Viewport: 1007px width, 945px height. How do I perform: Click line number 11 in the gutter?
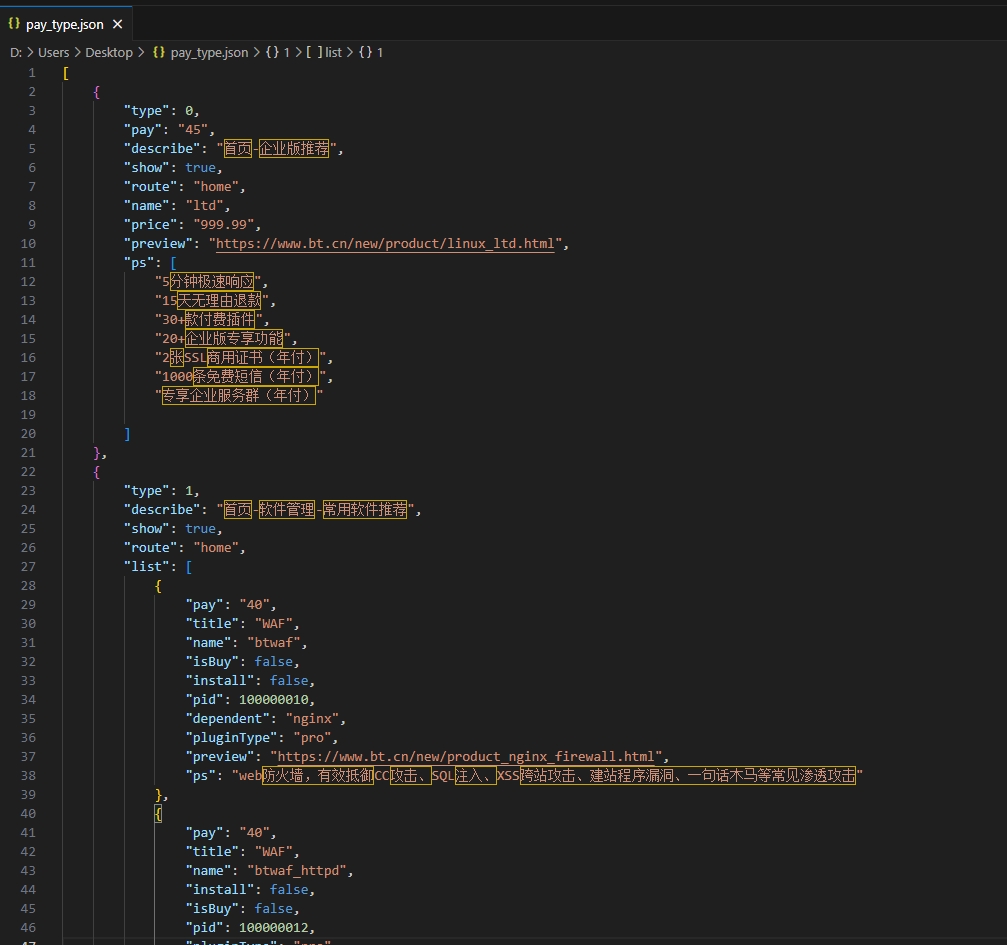click(28, 263)
